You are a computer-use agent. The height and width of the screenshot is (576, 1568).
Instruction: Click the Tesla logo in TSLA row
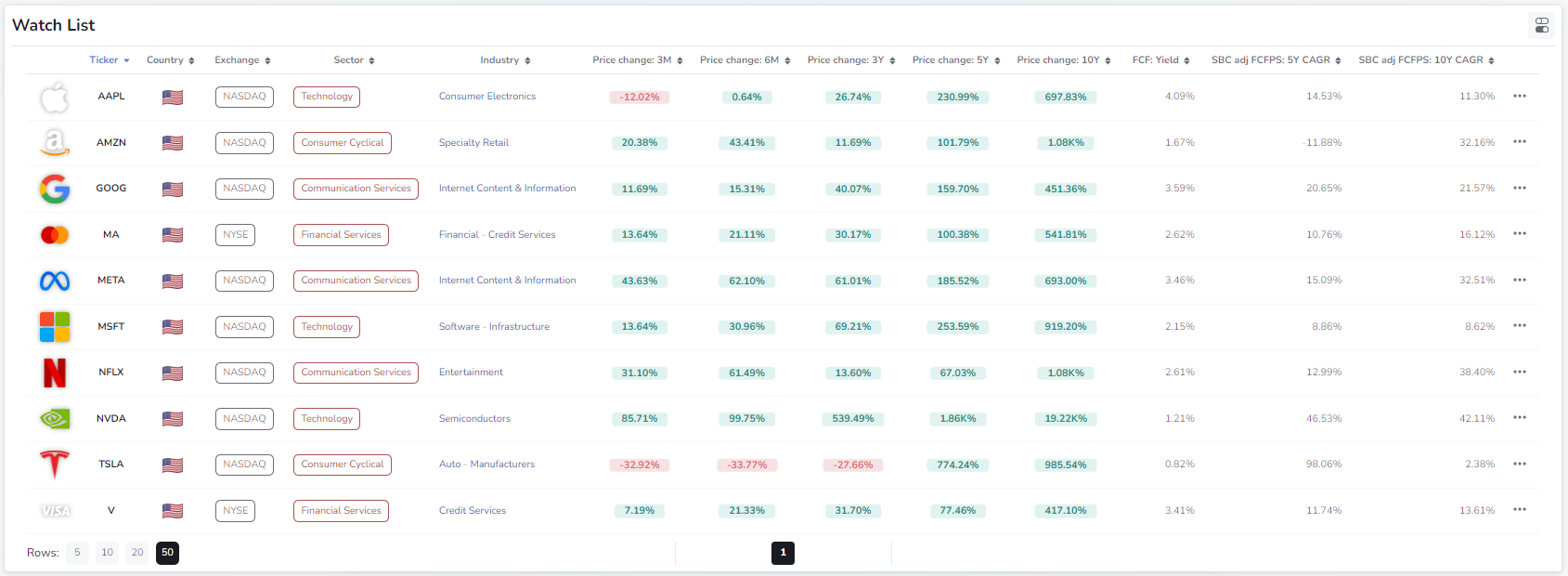tap(55, 465)
